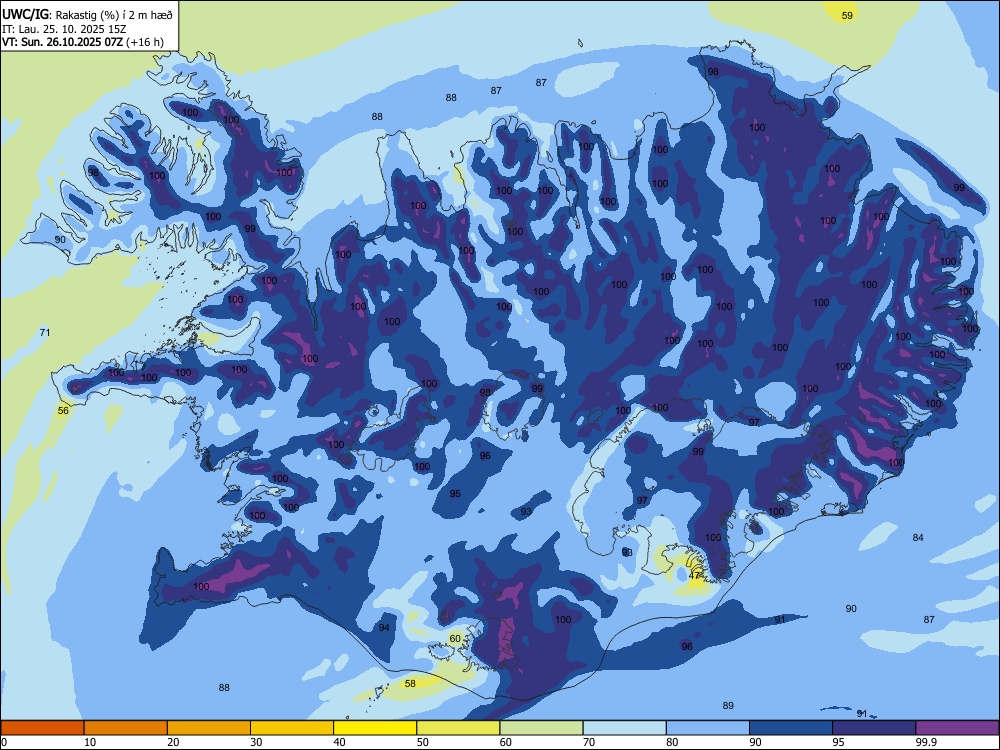Pick the pale yellow 50–60 legend swatch
Screen dimensions: 1000x750
click(459, 728)
